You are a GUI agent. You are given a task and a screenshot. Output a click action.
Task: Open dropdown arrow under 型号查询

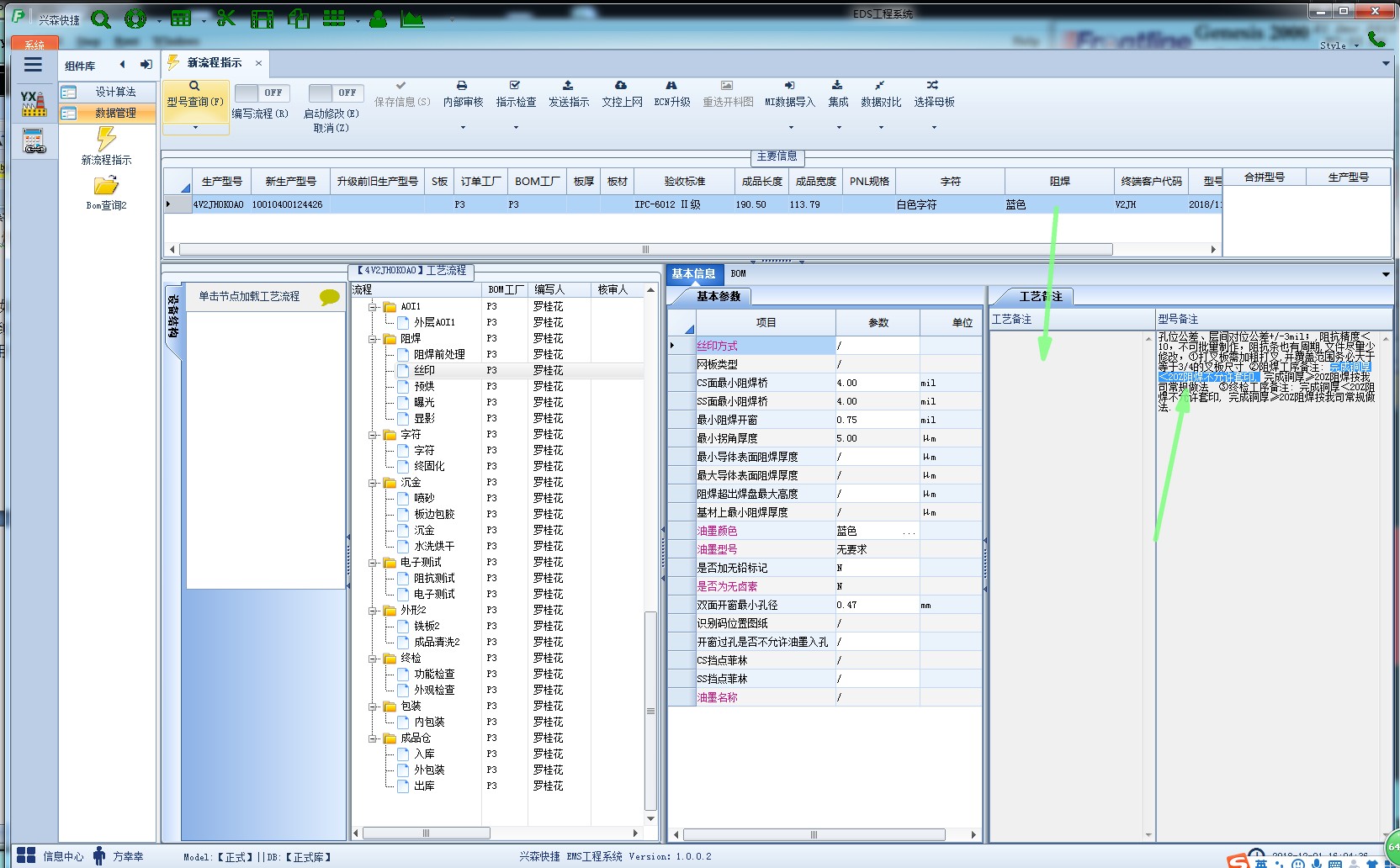195,128
